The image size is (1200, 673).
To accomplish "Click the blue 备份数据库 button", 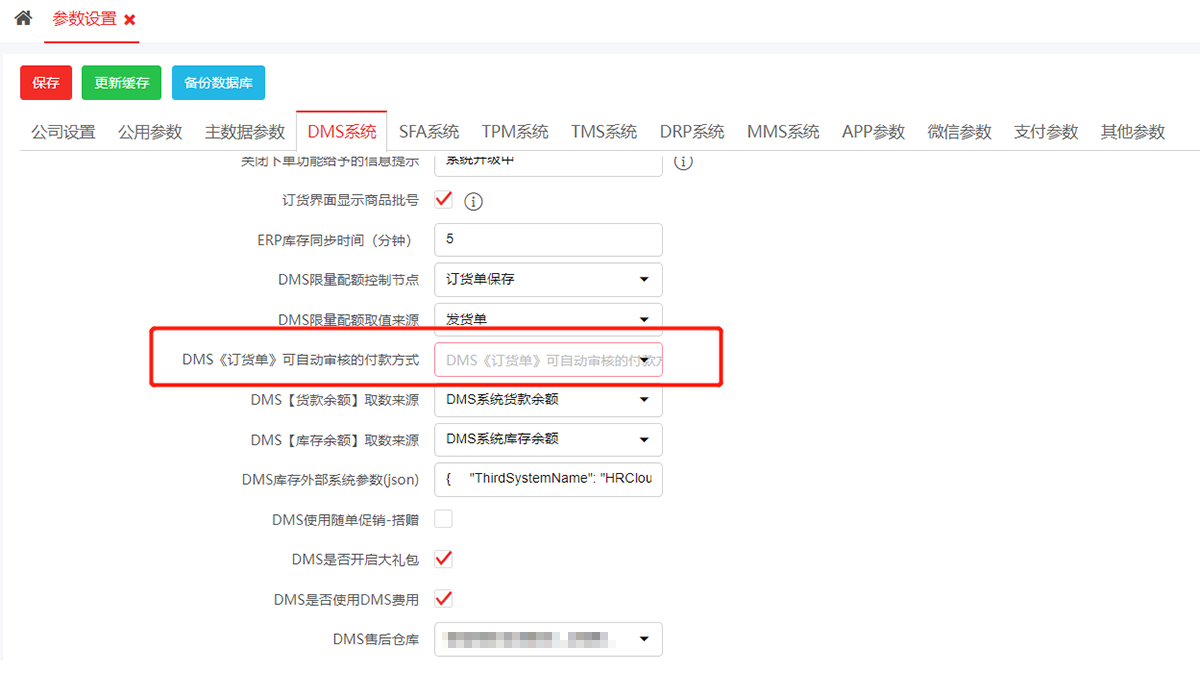I will [218, 83].
